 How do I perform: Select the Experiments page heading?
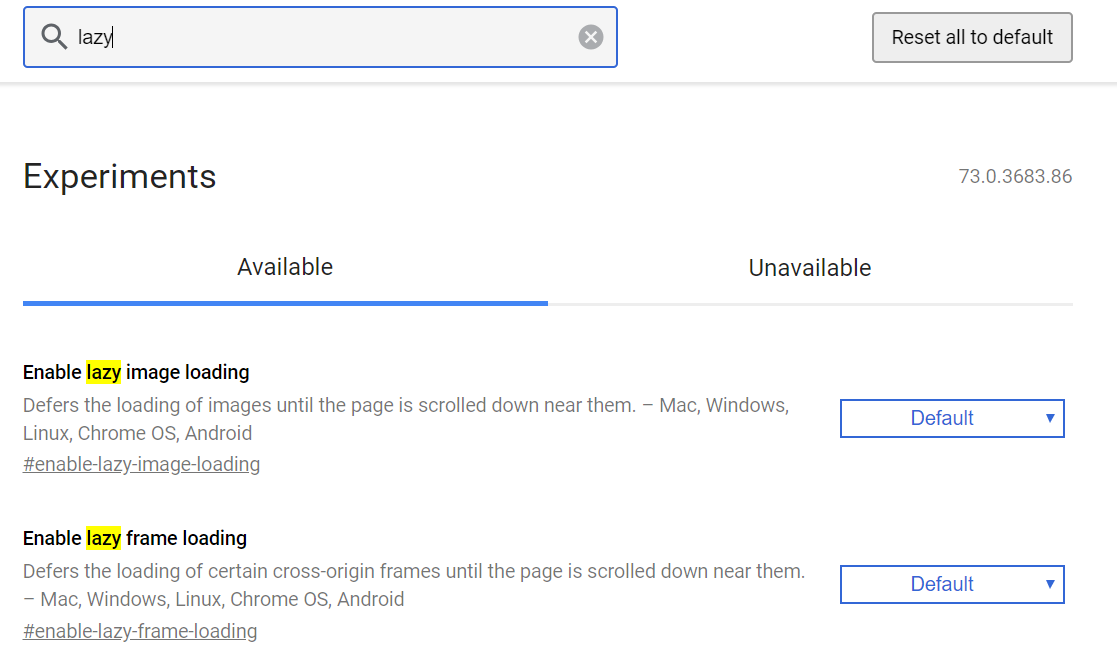coord(119,176)
